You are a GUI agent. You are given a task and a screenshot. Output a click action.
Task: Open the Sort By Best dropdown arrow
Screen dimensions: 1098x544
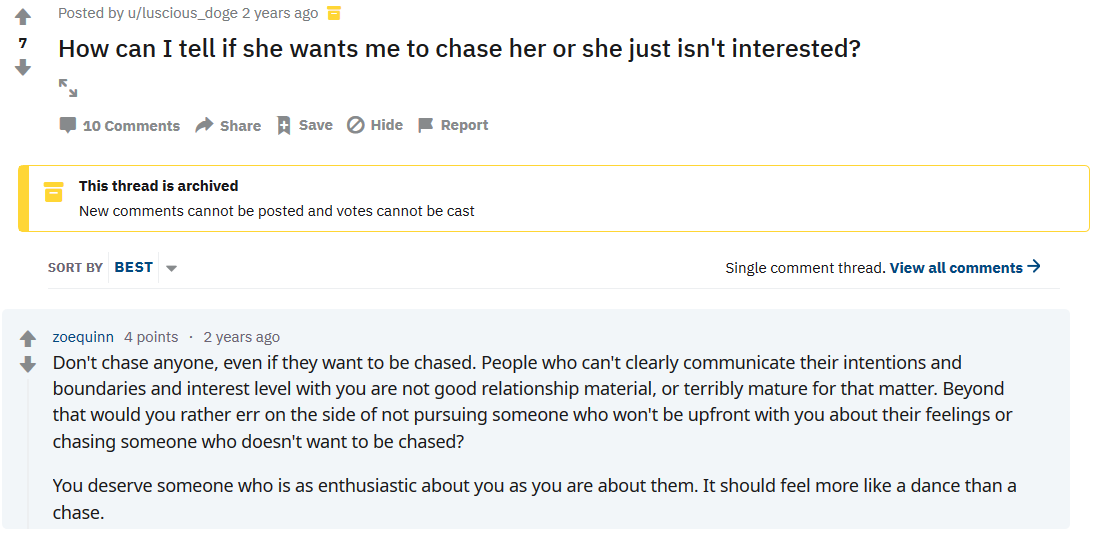(x=171, y=267)
